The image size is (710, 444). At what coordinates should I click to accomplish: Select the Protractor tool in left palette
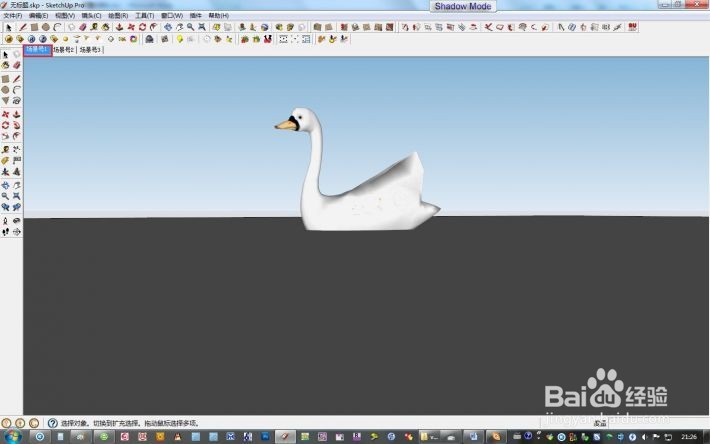click(5, 160)
